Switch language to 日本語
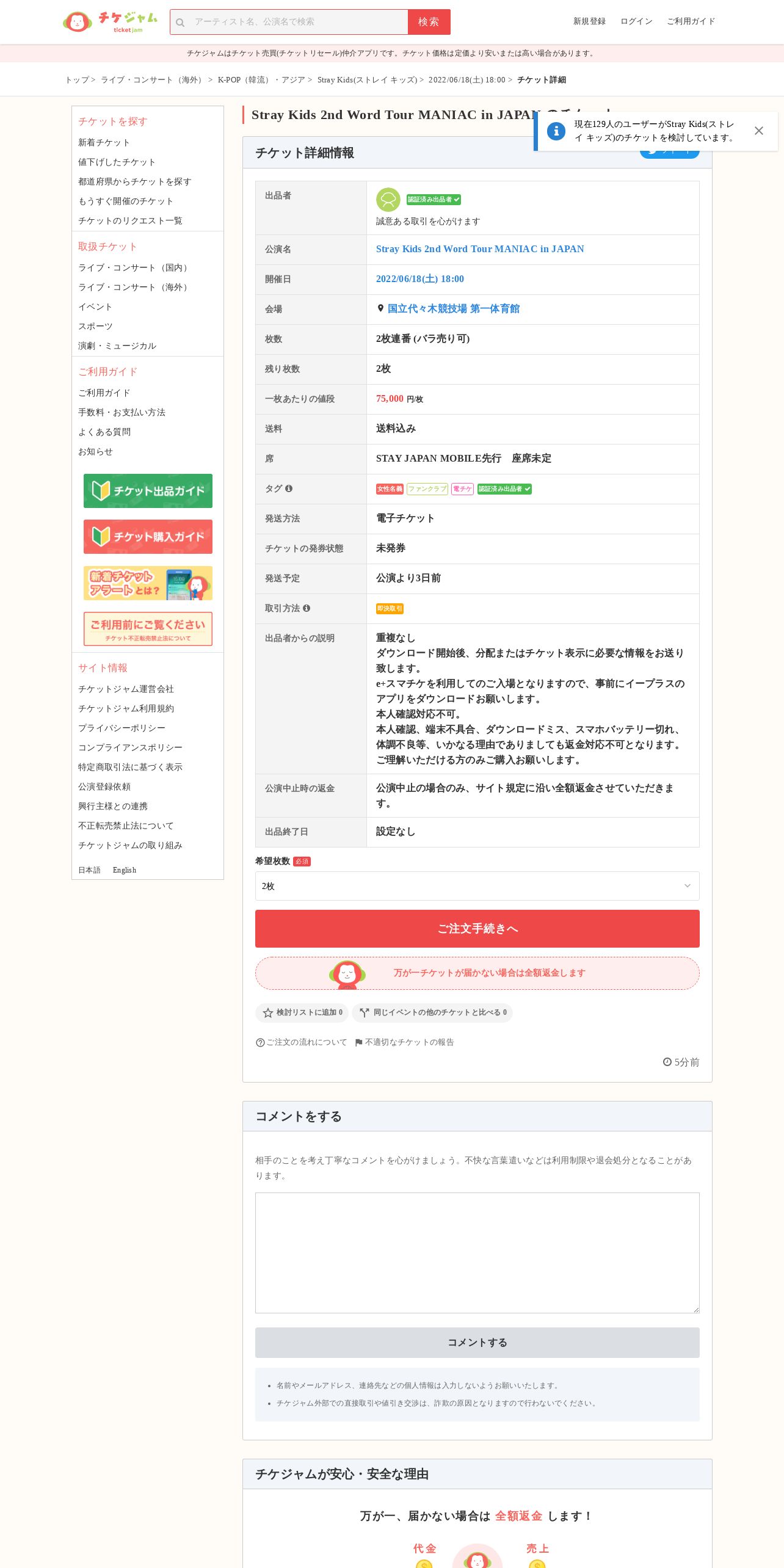 89,870
